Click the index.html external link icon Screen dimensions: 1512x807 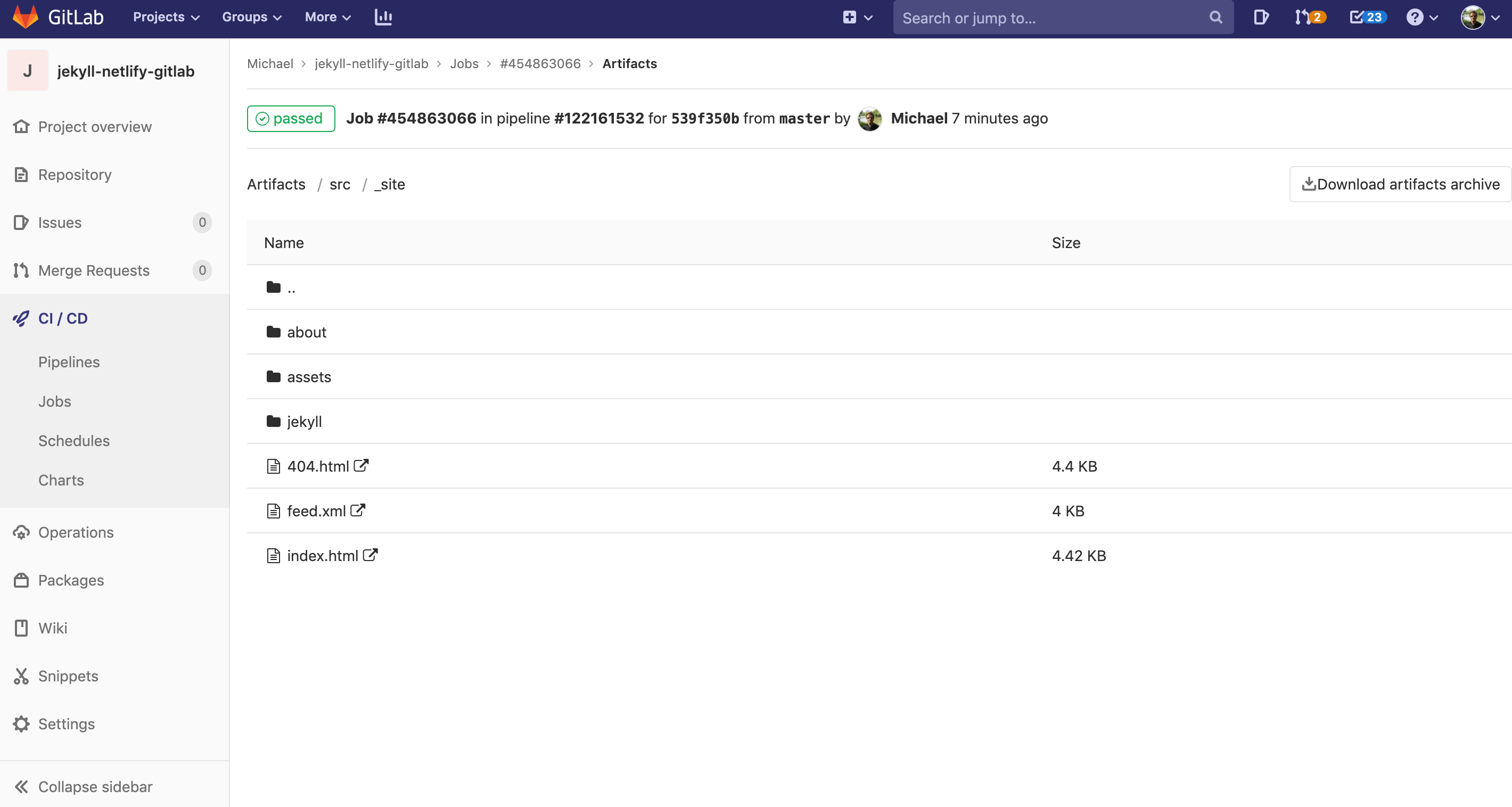click(370, 554)
